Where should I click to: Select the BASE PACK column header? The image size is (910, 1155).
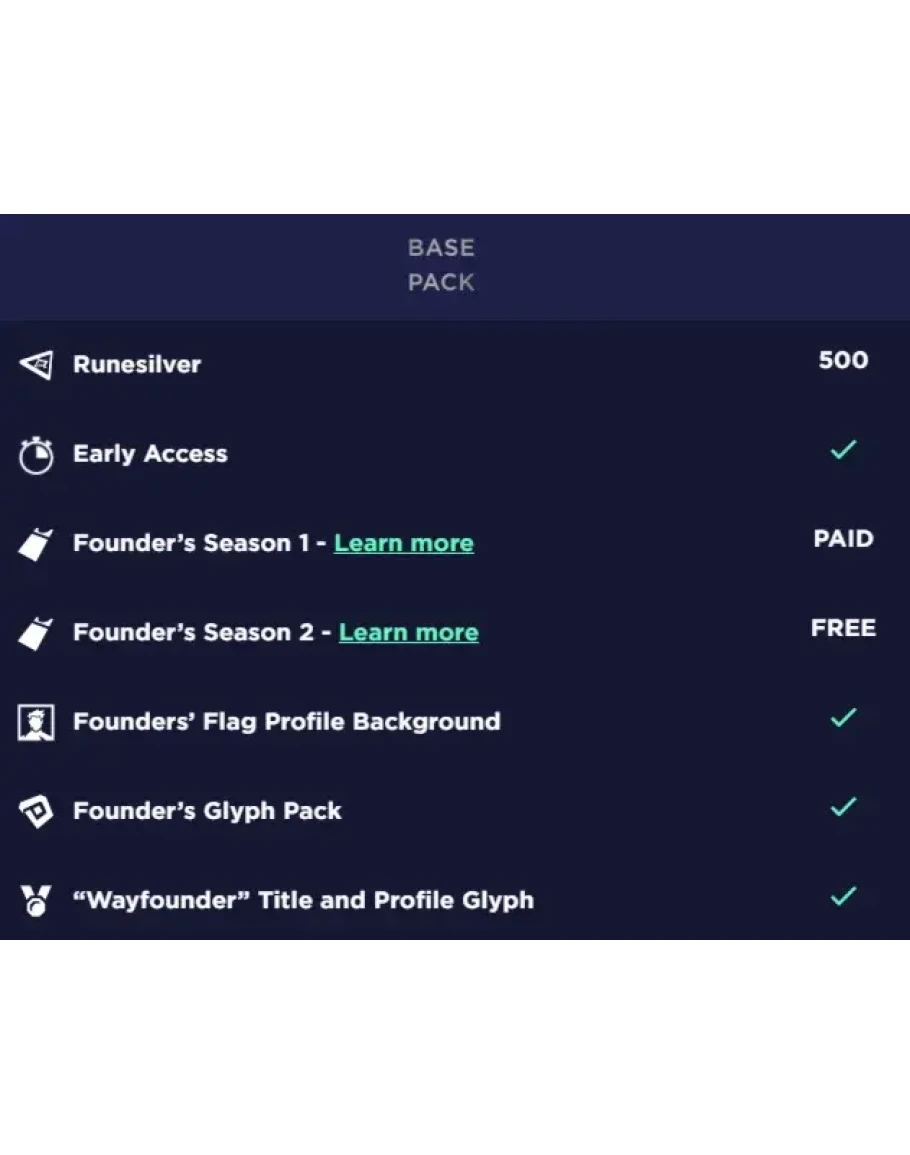click(441, 265)
